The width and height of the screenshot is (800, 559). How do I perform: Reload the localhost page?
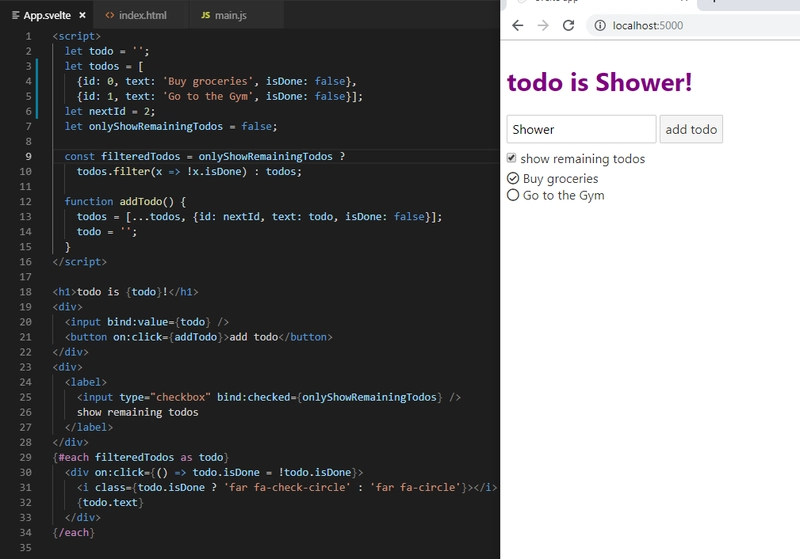pyautogui.click(x=568, y=25)
